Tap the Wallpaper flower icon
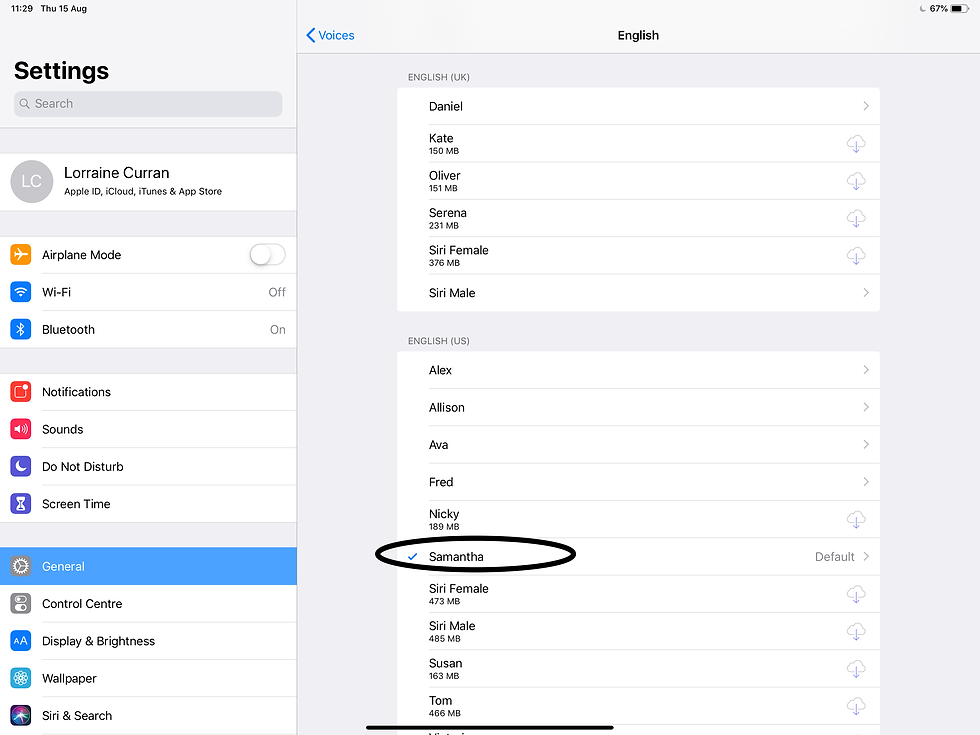980x735 pixels. click(x=21, y=678)
